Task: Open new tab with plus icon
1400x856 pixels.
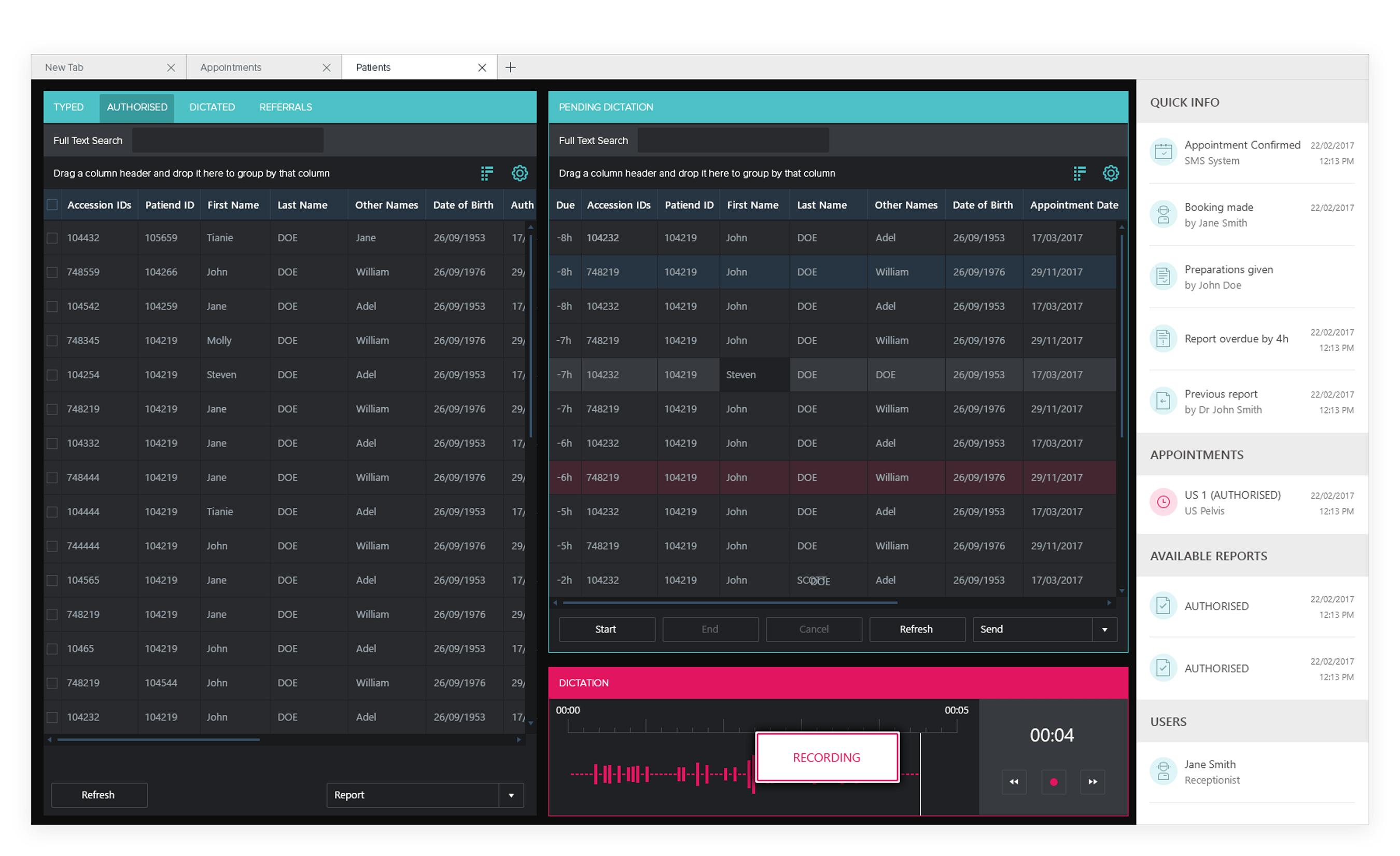Action: (x=510, y=67)
